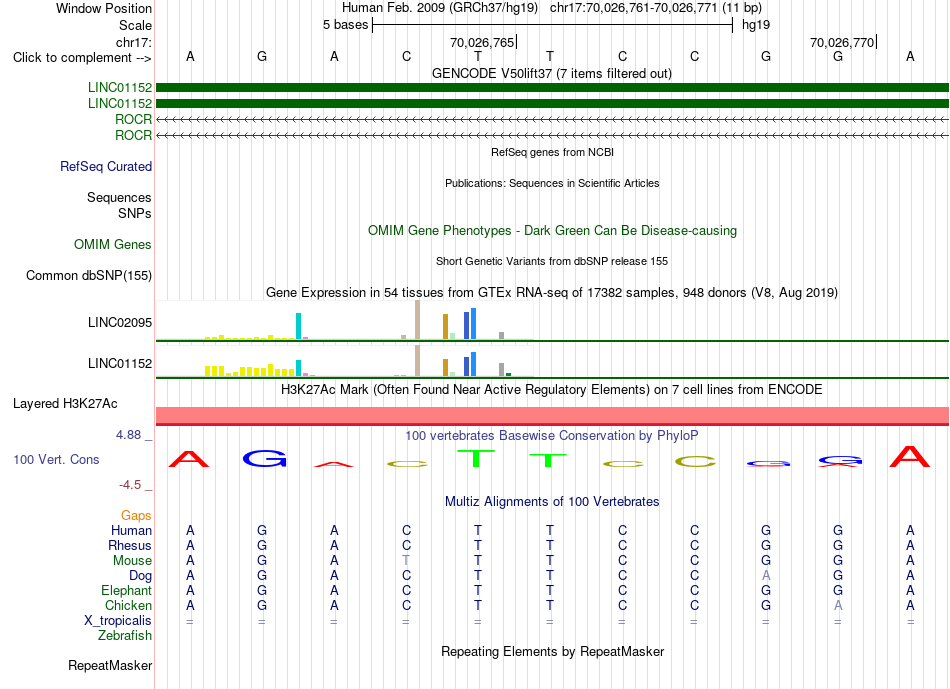The image size is (950, 689).
Task: Open Short Genetic Variants from dbSNP title
Action: [552, 261]
